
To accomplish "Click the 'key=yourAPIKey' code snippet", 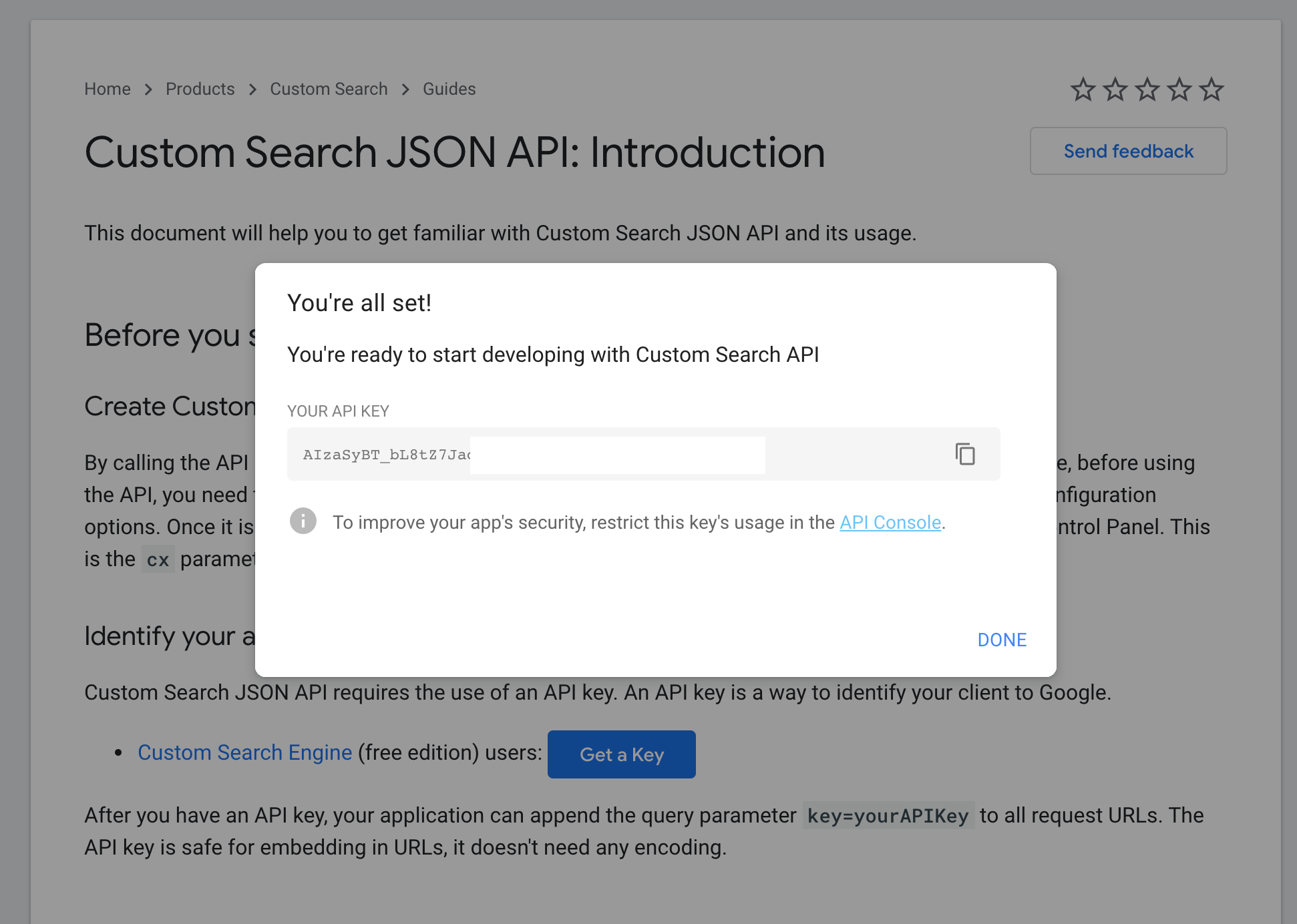I will pyautogui.click(x=888, y=815).
